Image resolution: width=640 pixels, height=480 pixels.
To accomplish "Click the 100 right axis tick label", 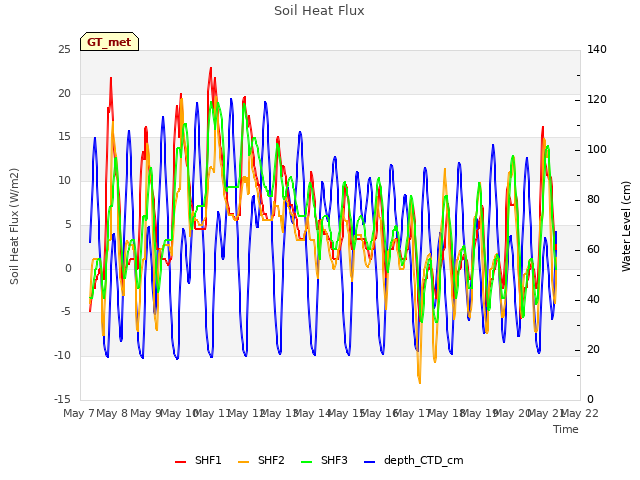I will pyautogui.click(x=597, y=150).
